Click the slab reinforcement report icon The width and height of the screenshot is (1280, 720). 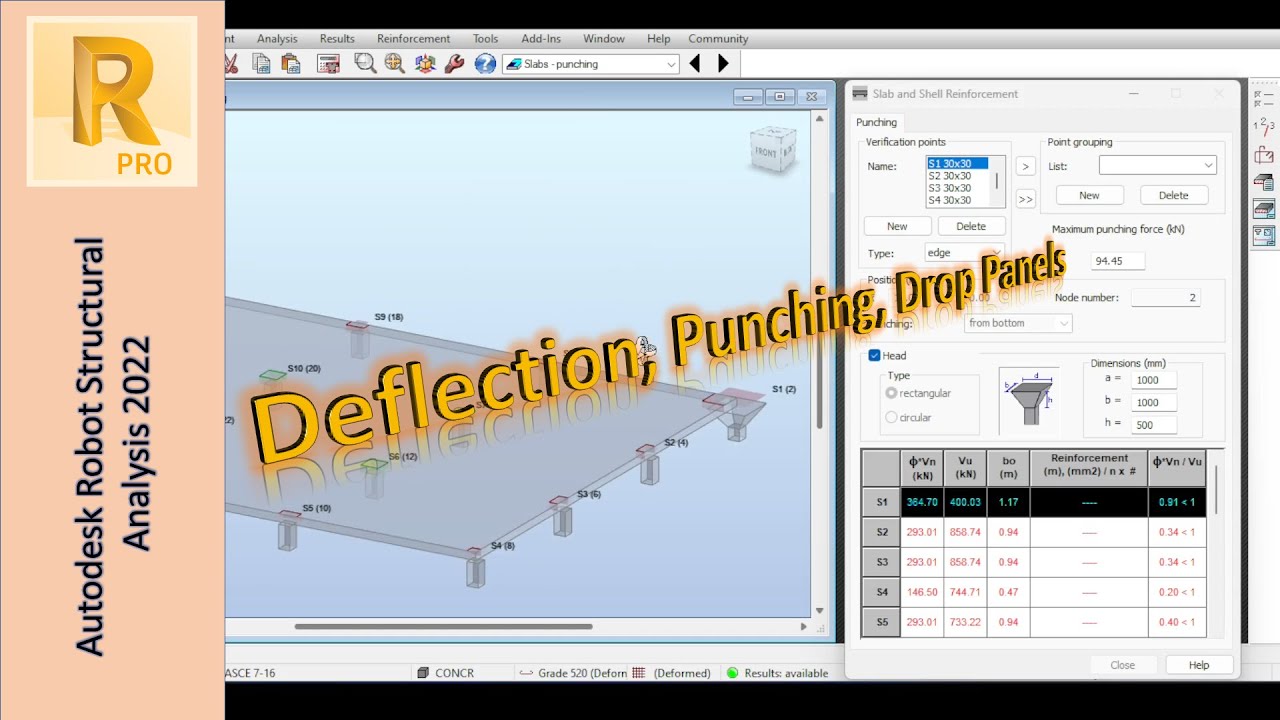[x=1264, y=182]
